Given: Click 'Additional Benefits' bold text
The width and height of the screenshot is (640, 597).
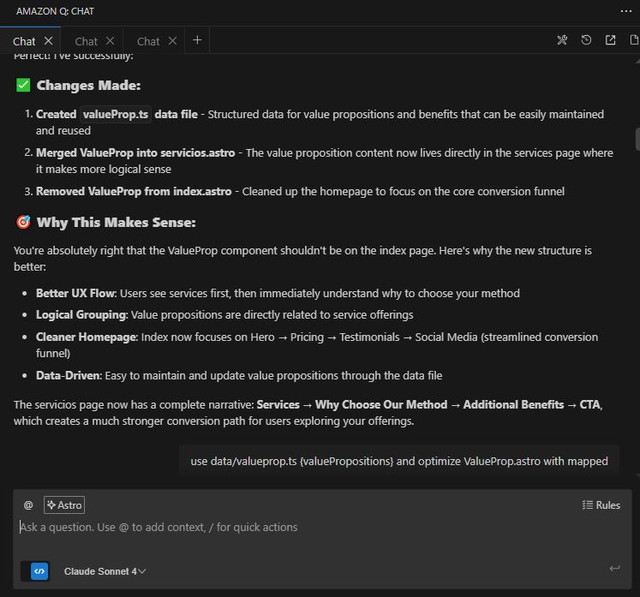Looking at the screenshot, I should tap(513, 405).
